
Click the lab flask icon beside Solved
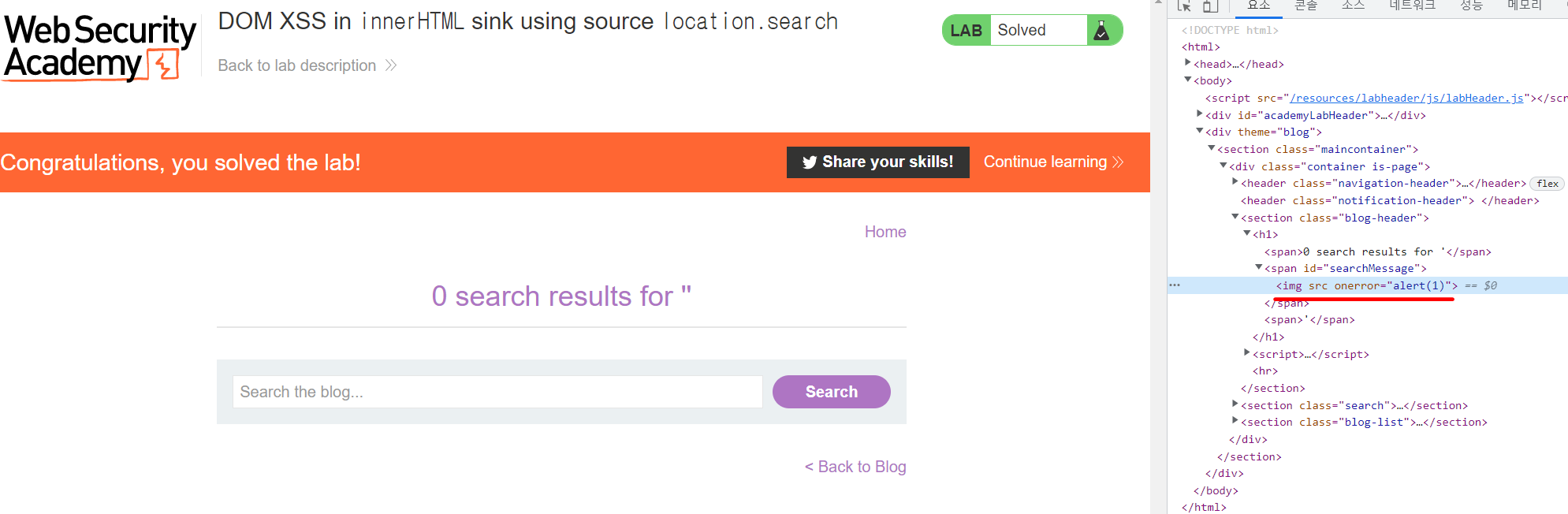point(1102,31)
